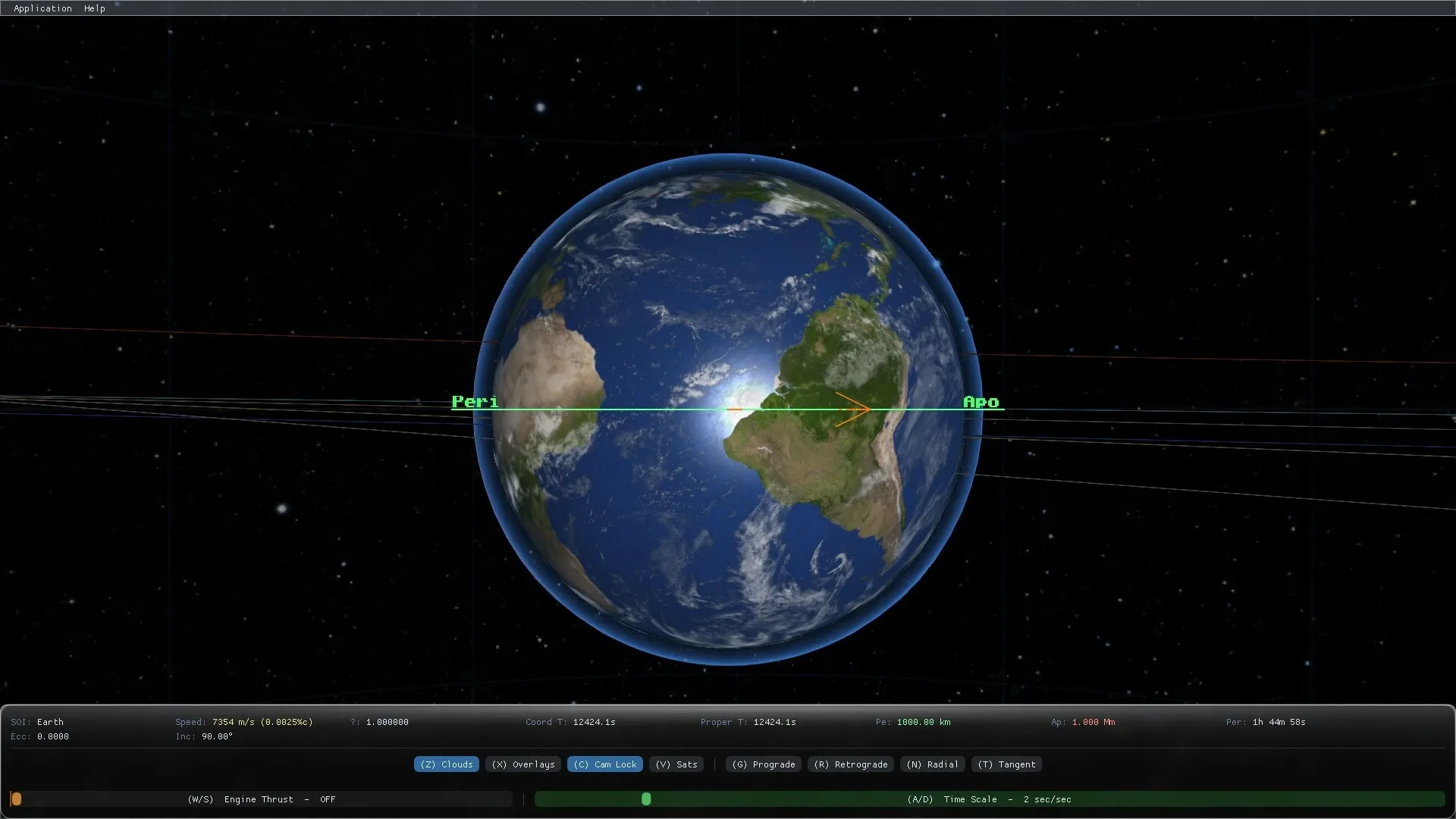Screen dimensions: 1456x819
Task: Click the Time Scale 2 sec/sec label
Action: pos(989,799)
